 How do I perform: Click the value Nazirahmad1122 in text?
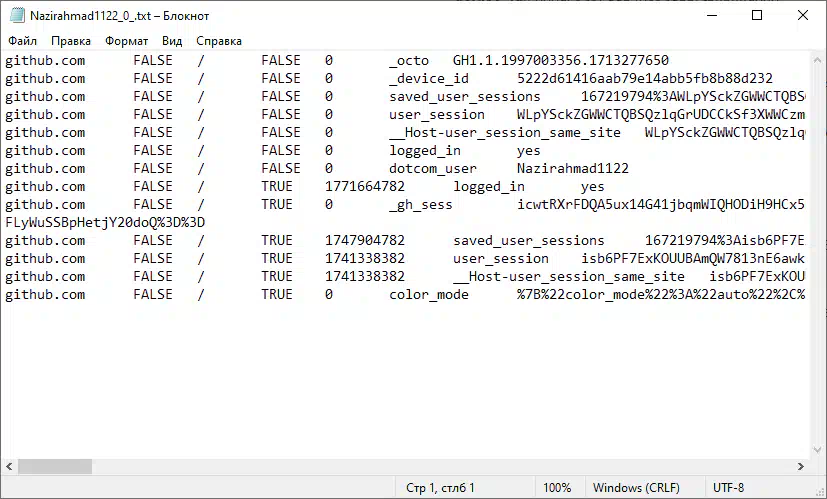(x=573, y=169)
